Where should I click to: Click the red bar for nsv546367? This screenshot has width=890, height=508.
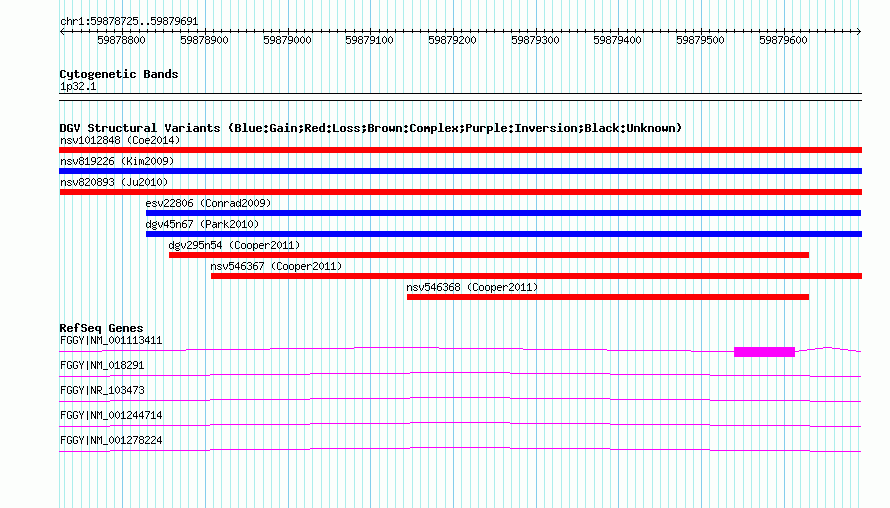536,276
